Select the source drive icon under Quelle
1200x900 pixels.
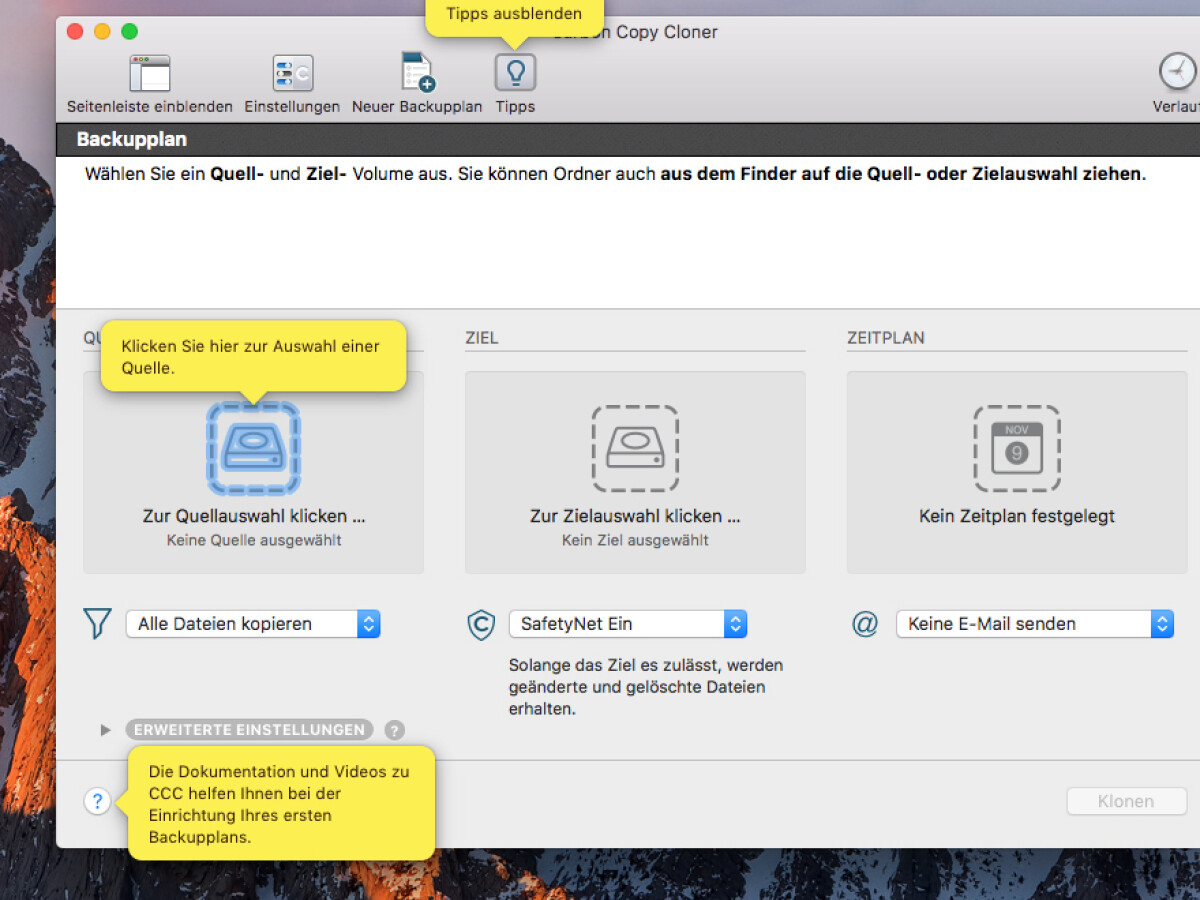point(252,449)
